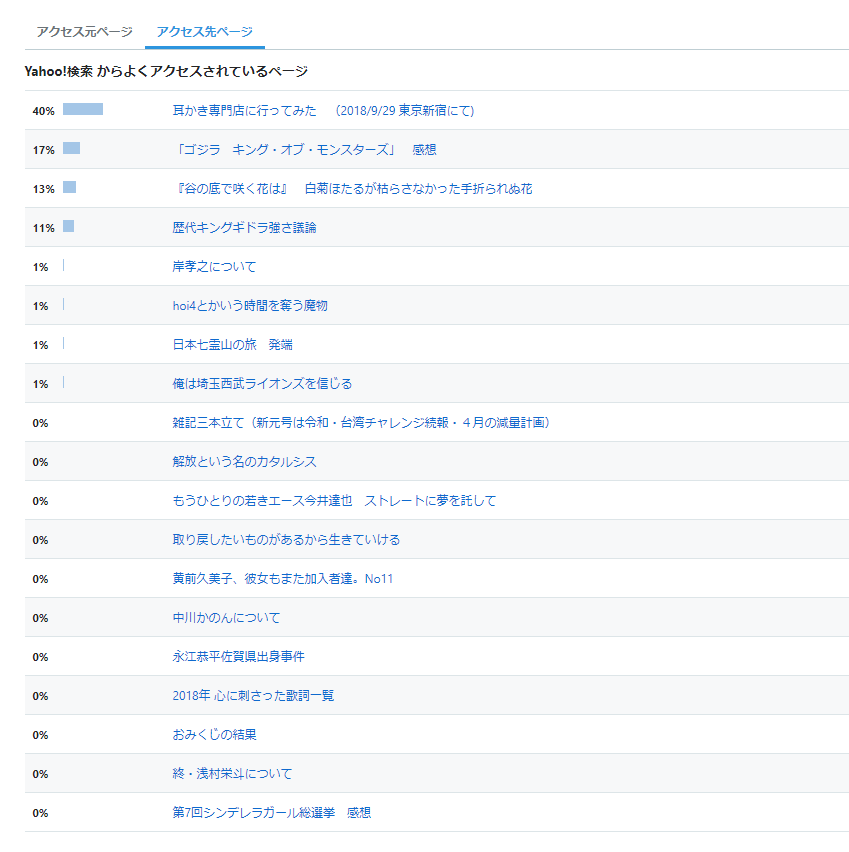Open 終・浅村栄斗について link
The image size is (849, 852).
pos(232,774)
